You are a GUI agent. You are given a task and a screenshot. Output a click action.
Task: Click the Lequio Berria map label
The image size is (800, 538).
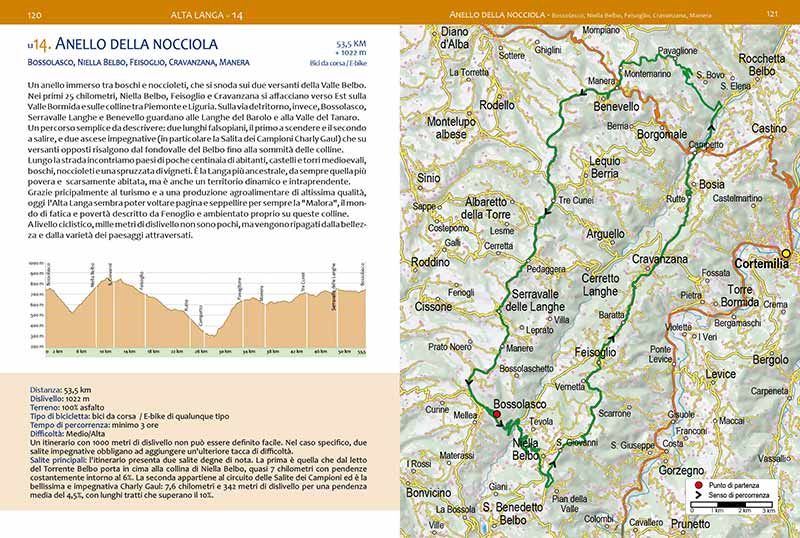pyautogui.click(x=605, y=167)
